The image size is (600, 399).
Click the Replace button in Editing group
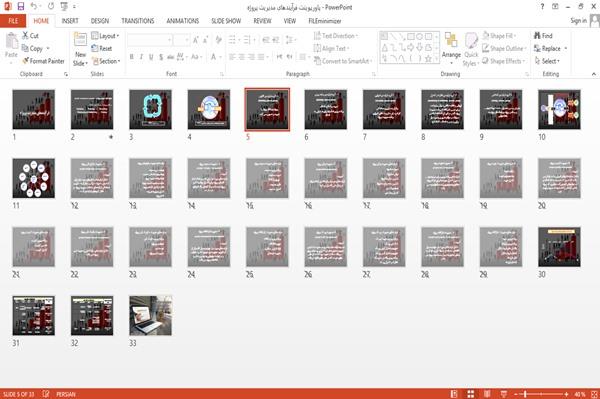click(x=547, y=48)
